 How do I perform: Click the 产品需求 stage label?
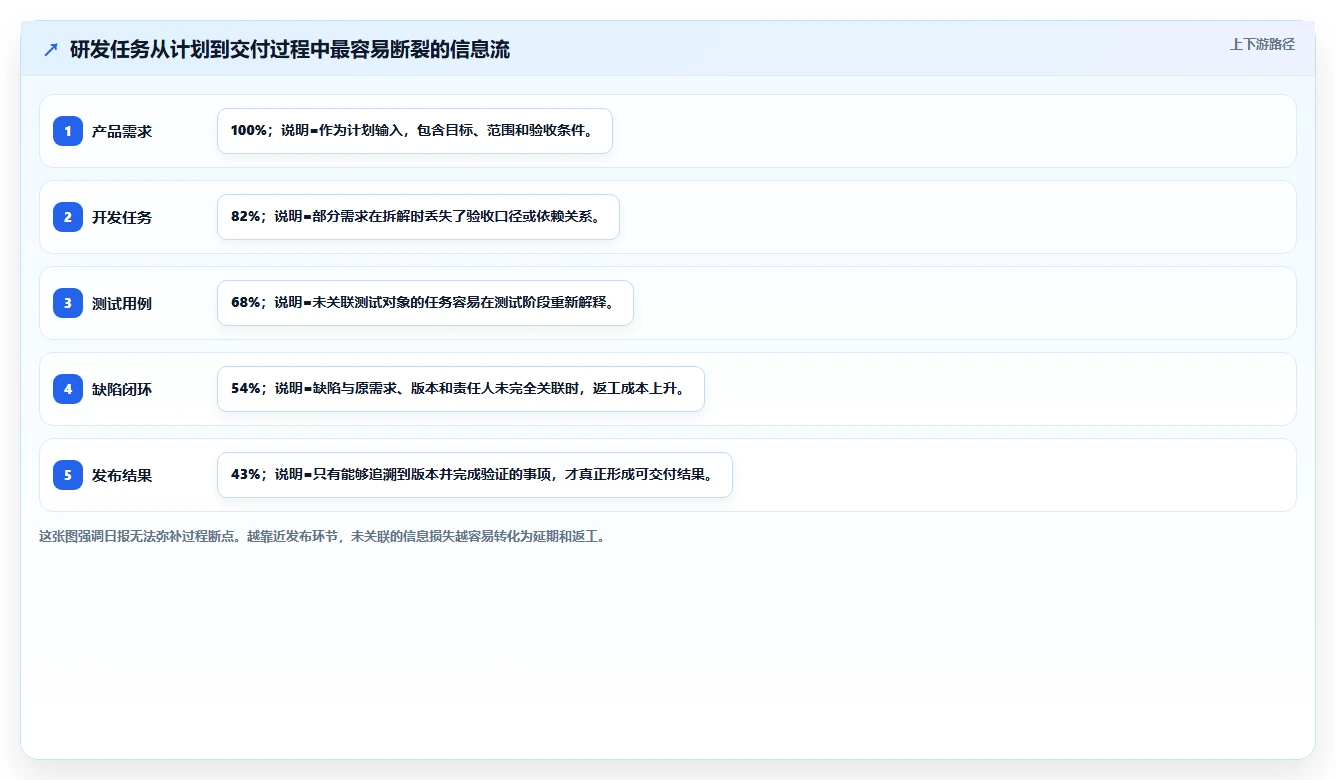tap(122, 131)
